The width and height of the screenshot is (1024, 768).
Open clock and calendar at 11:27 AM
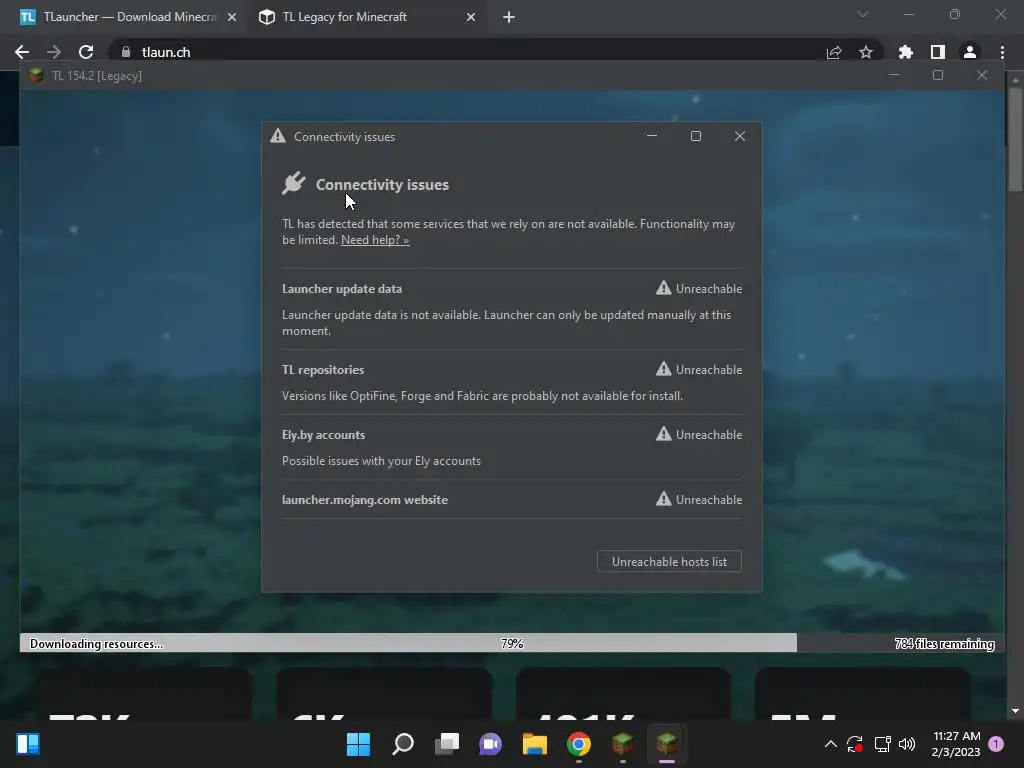click(x=956, y=744)
